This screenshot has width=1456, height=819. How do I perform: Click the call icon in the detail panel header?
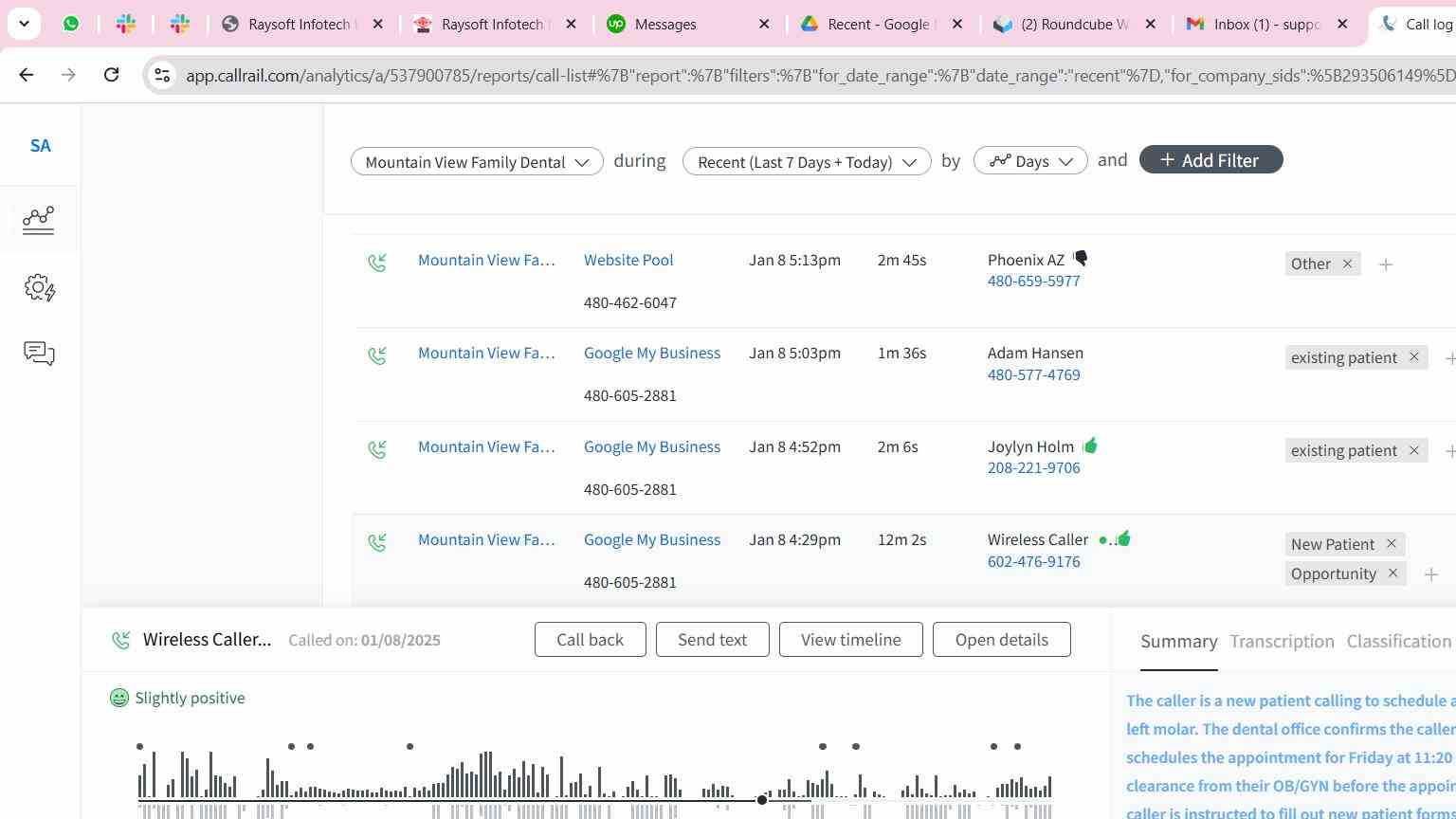[x=121, y=640]
